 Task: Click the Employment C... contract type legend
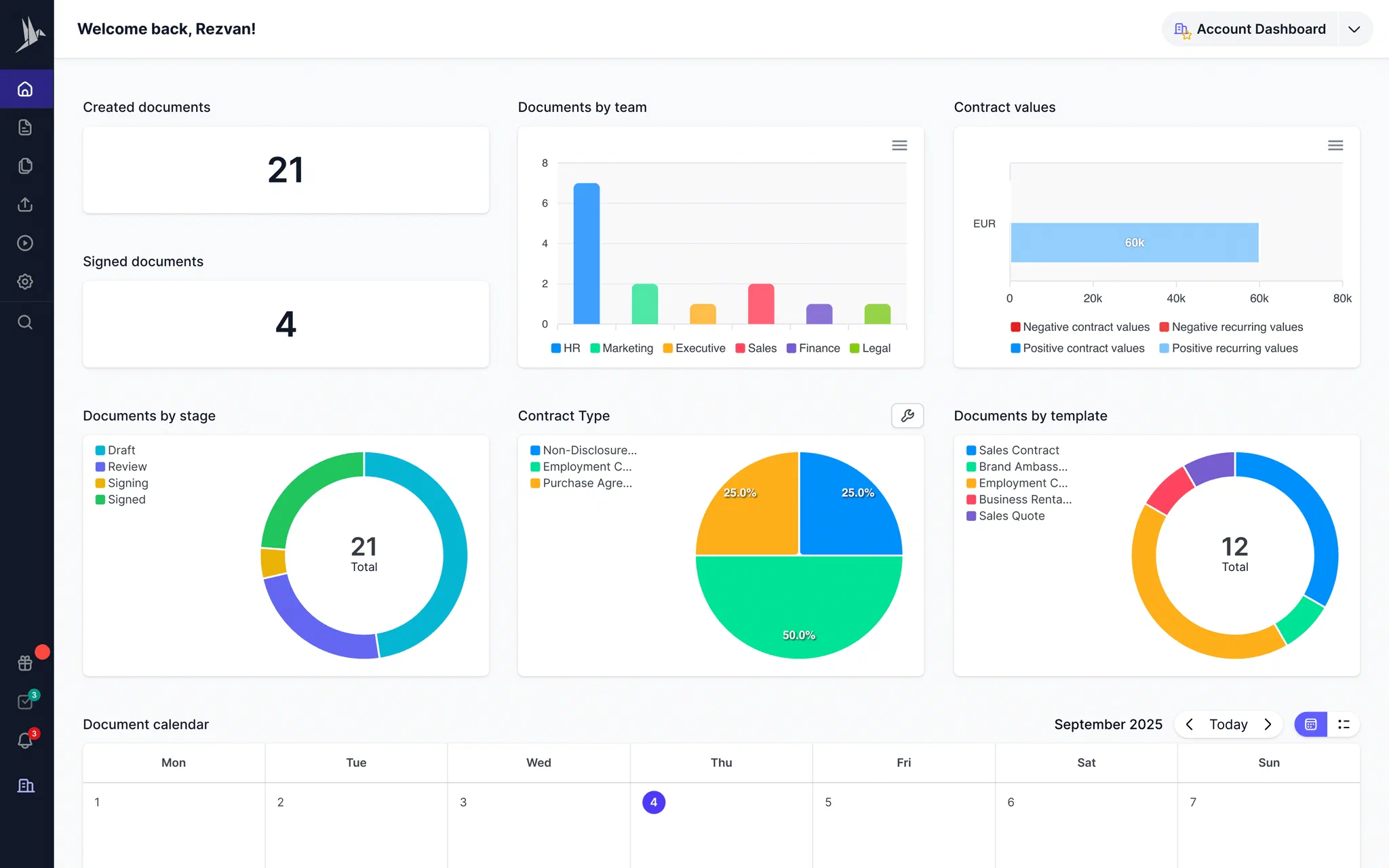pyautogui.click(x=581, y=467)
